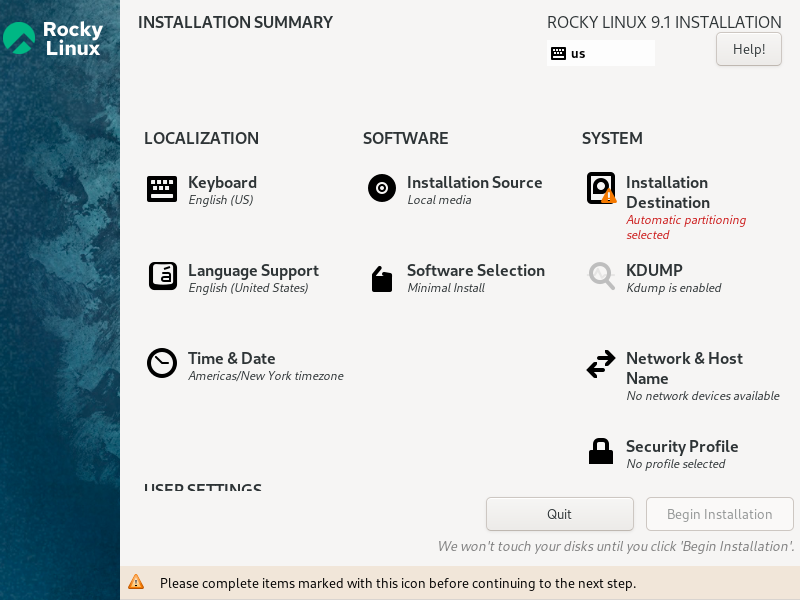Click the Help! button
This screenshot has height=600, width=800.
click(748, 49)
